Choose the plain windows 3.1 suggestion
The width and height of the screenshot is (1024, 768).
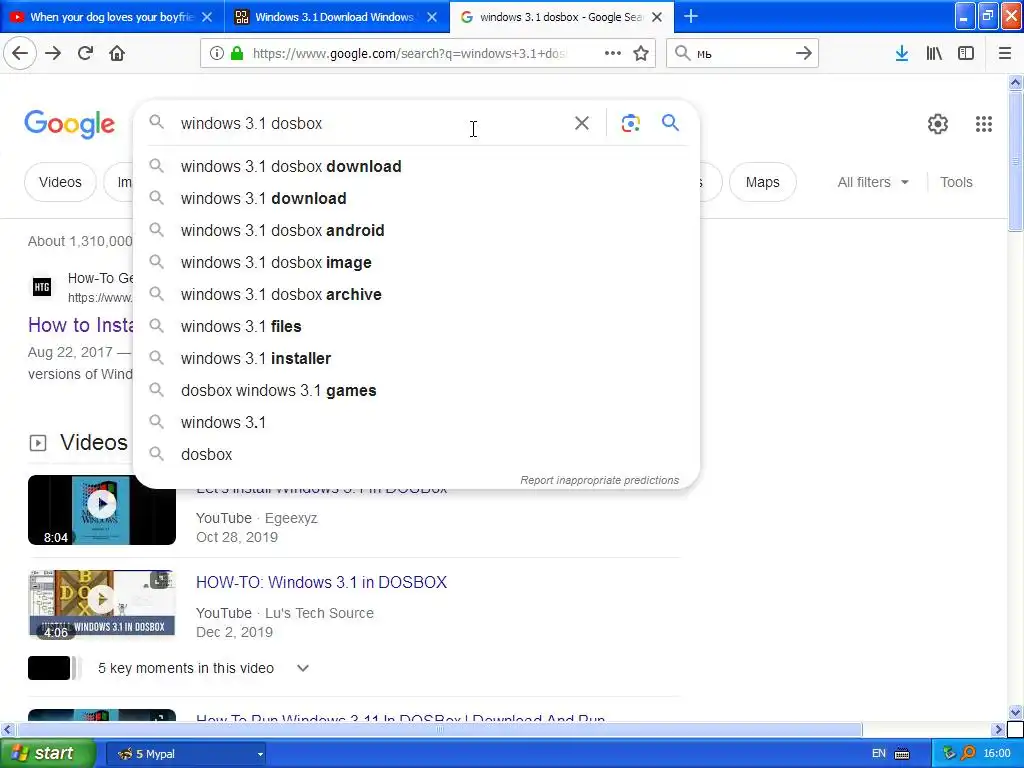coord(416,423)
